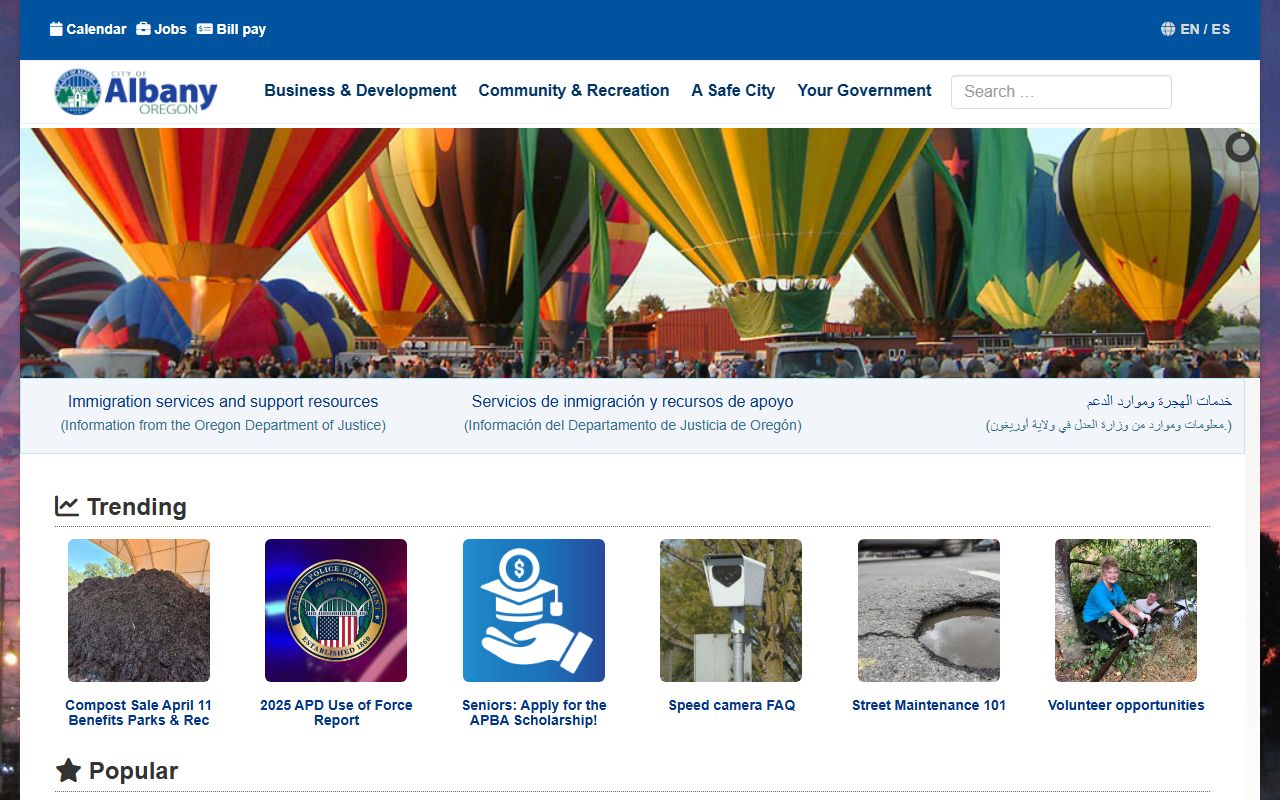The width and height of the screenshot is (1280, 800).
Task: Open the Calendar link
Action: click(x=96, y=29)
